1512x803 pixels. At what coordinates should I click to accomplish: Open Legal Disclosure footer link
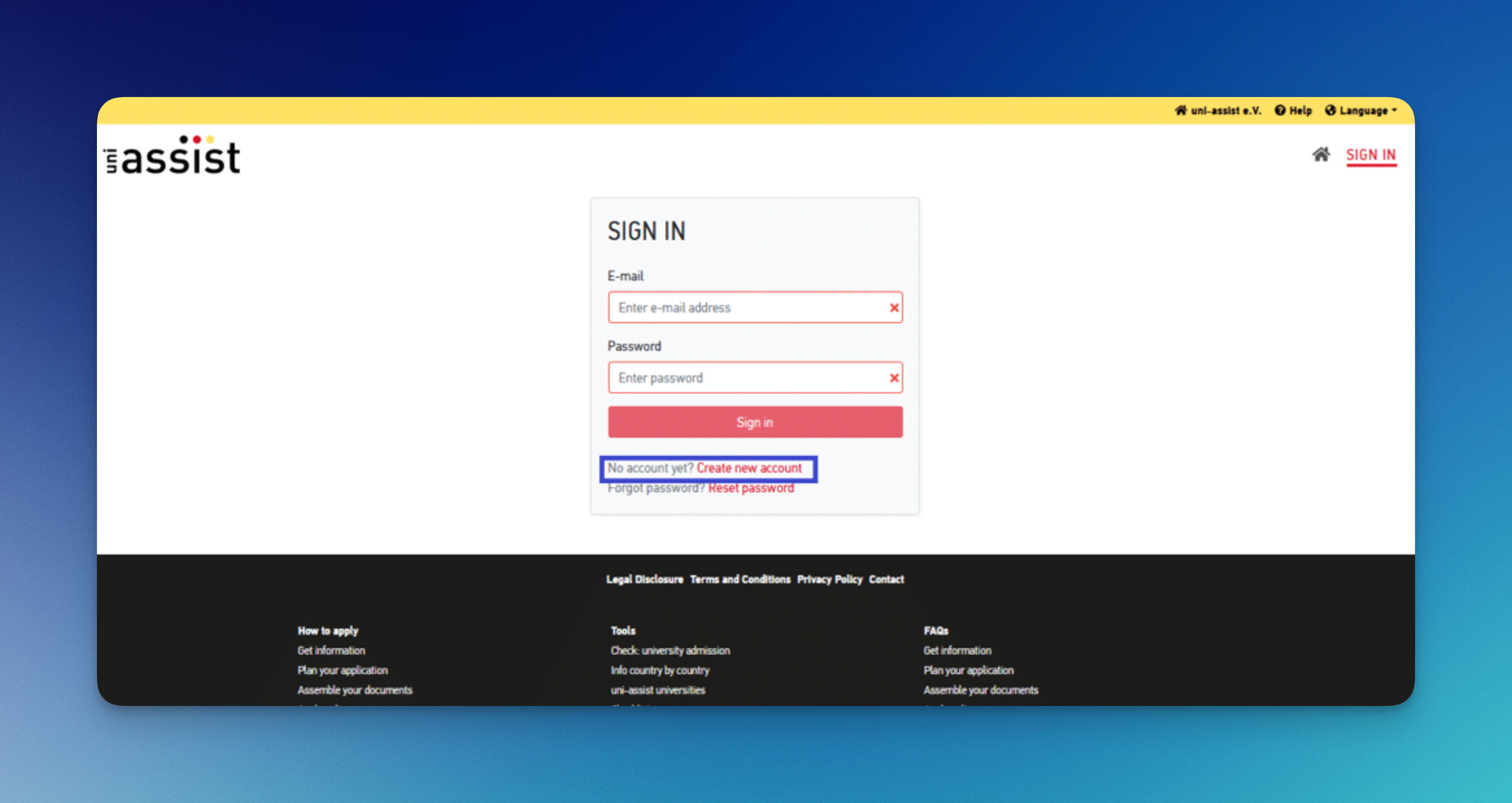tap(644, 579)
